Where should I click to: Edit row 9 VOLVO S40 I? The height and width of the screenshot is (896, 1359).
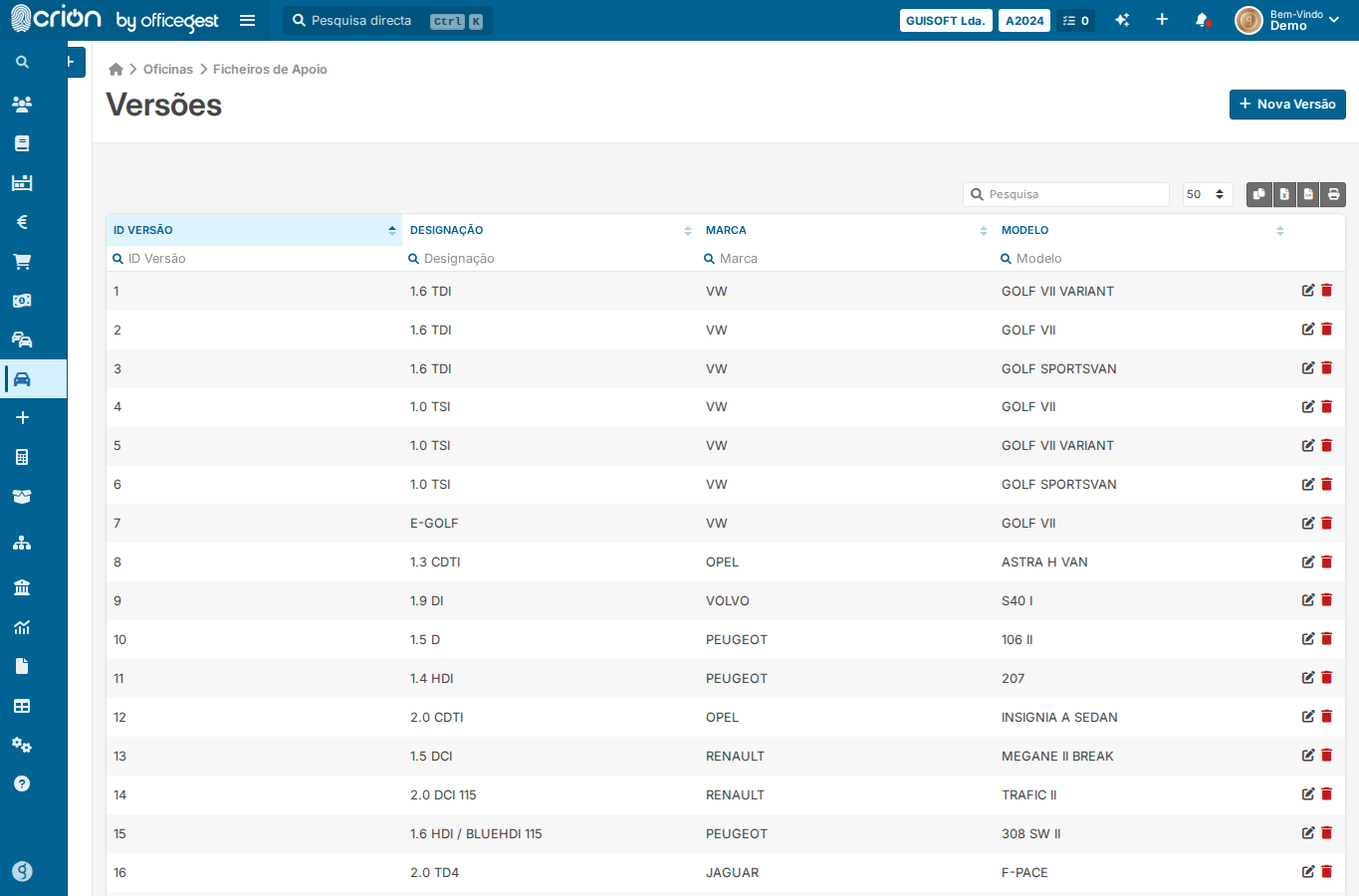[1308, 600]
